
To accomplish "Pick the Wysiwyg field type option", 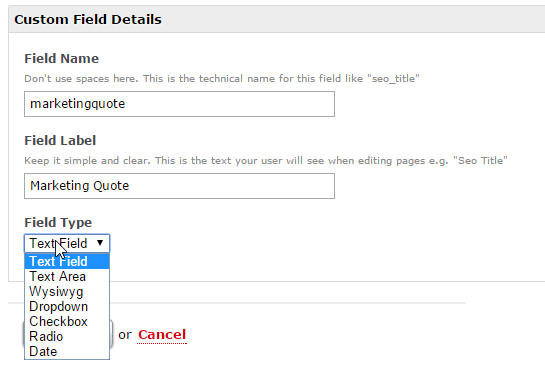I will click(x=67, y=292).
